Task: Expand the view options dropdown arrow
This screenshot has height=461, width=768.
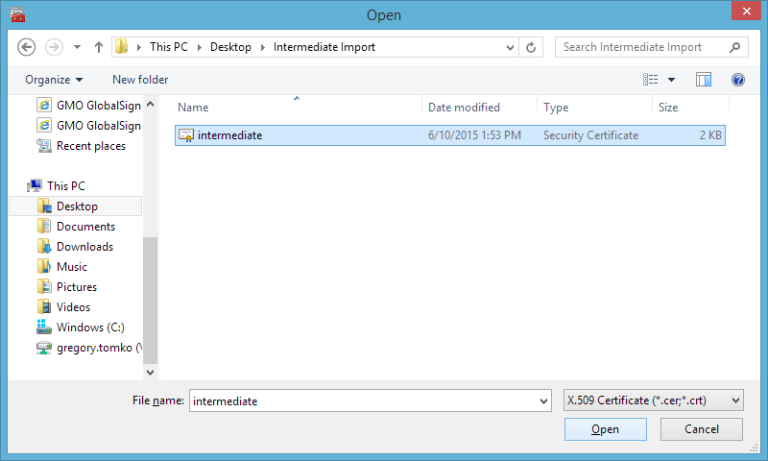Action: 672,79
